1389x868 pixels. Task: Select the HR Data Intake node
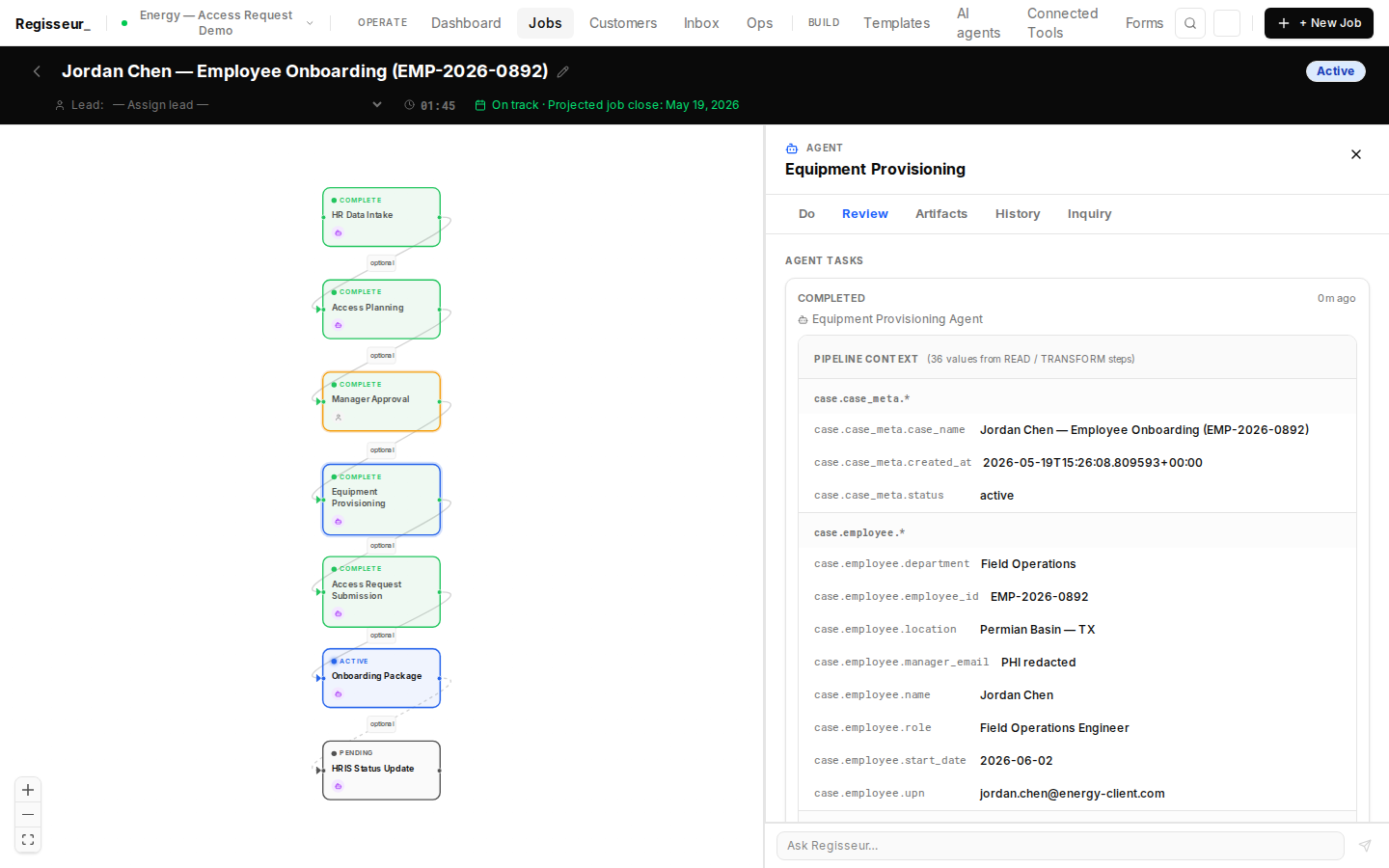point(381,217)
